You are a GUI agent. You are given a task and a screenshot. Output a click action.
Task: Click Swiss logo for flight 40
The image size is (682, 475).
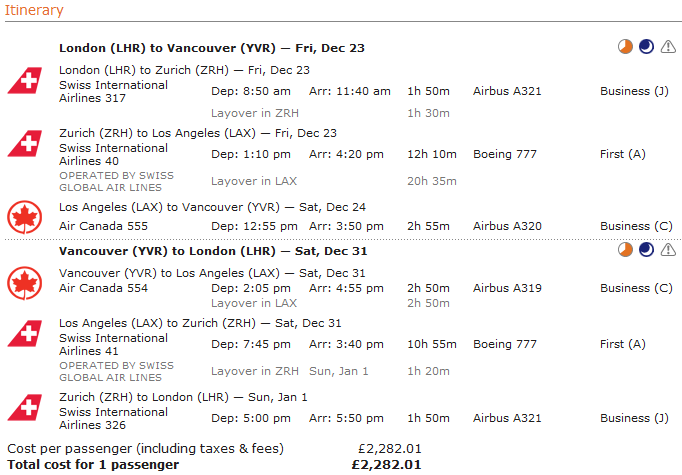click(x=23, y=144)
